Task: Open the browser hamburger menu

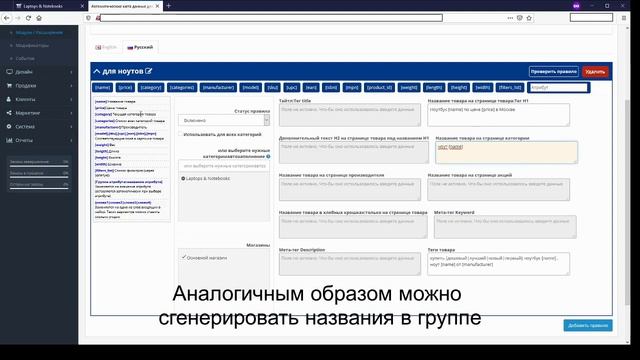Action: (x=624, y=18)
